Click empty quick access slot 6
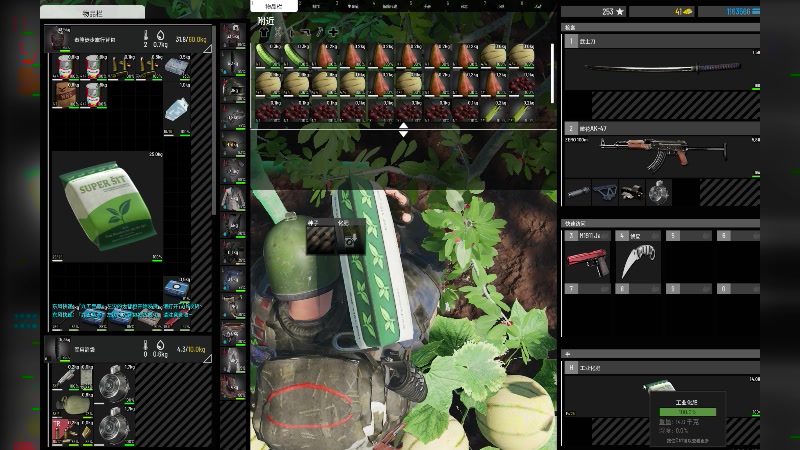800x450 pixels. point(738,261)
